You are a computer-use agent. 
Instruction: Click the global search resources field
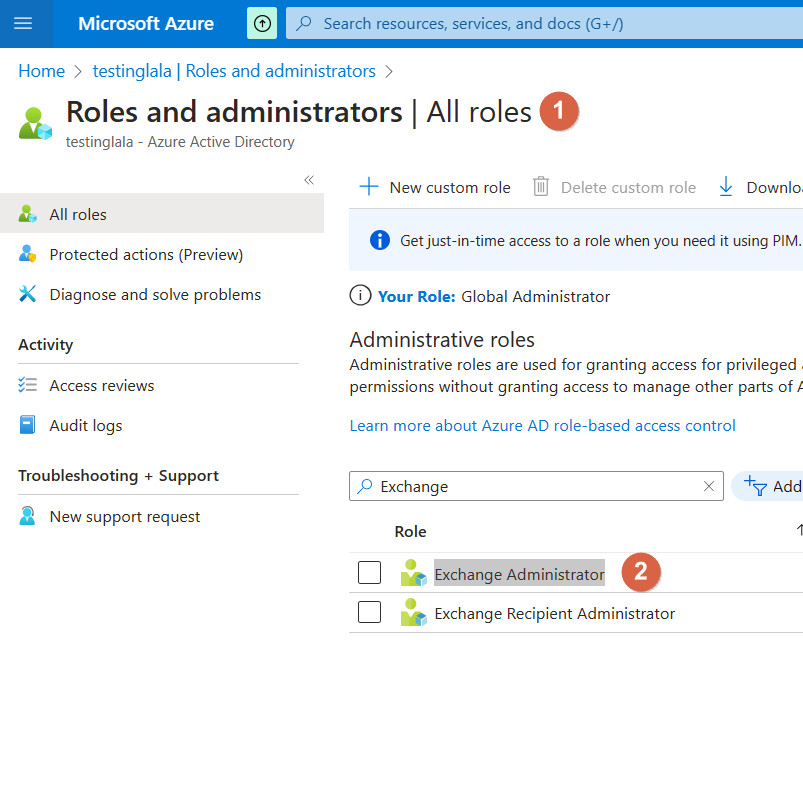[x=540, y=23]
